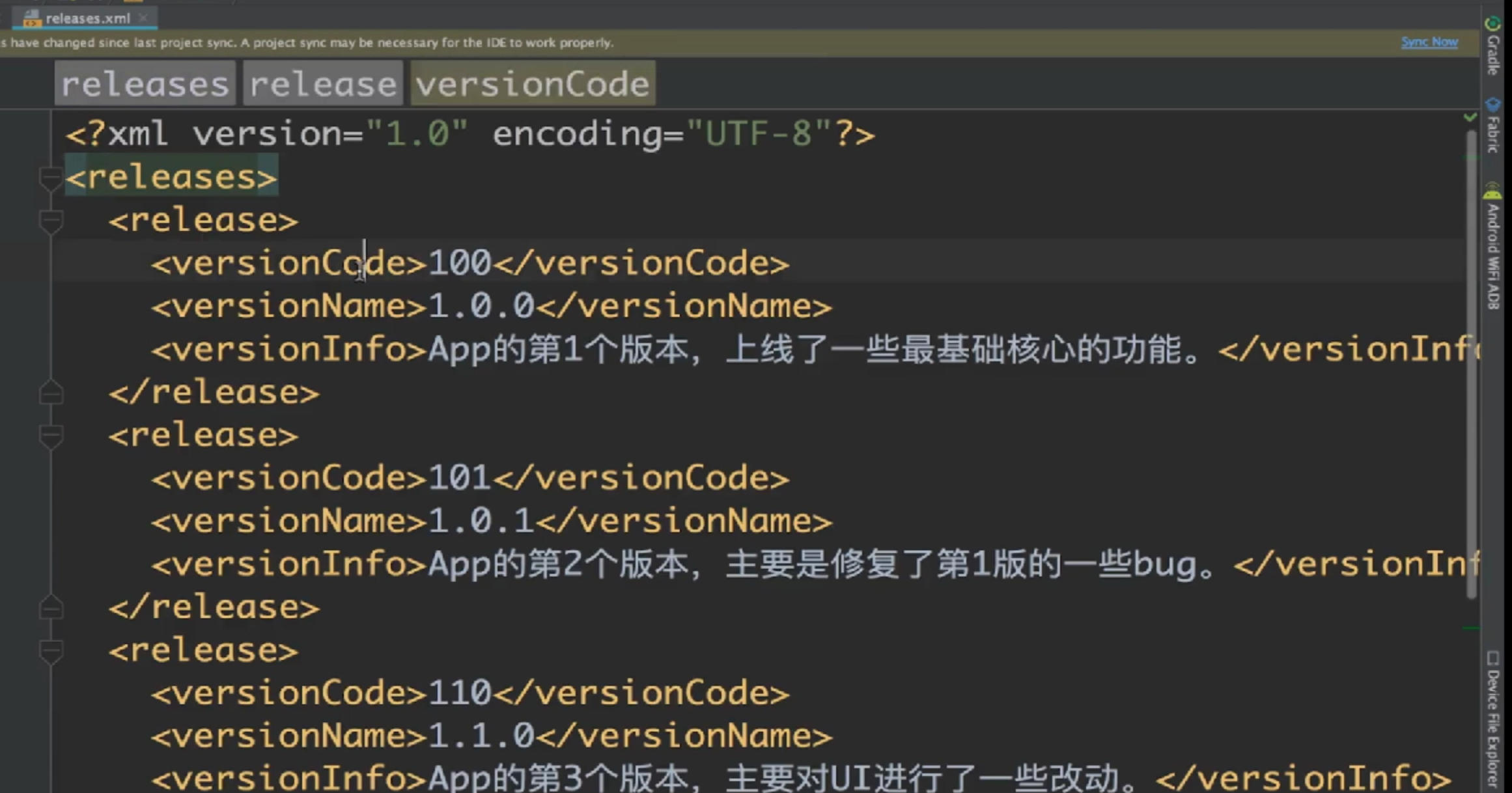Fold the second release element opening
Image resolution: width=1512 pixels, height=793 pixels.
coord(51,436)
